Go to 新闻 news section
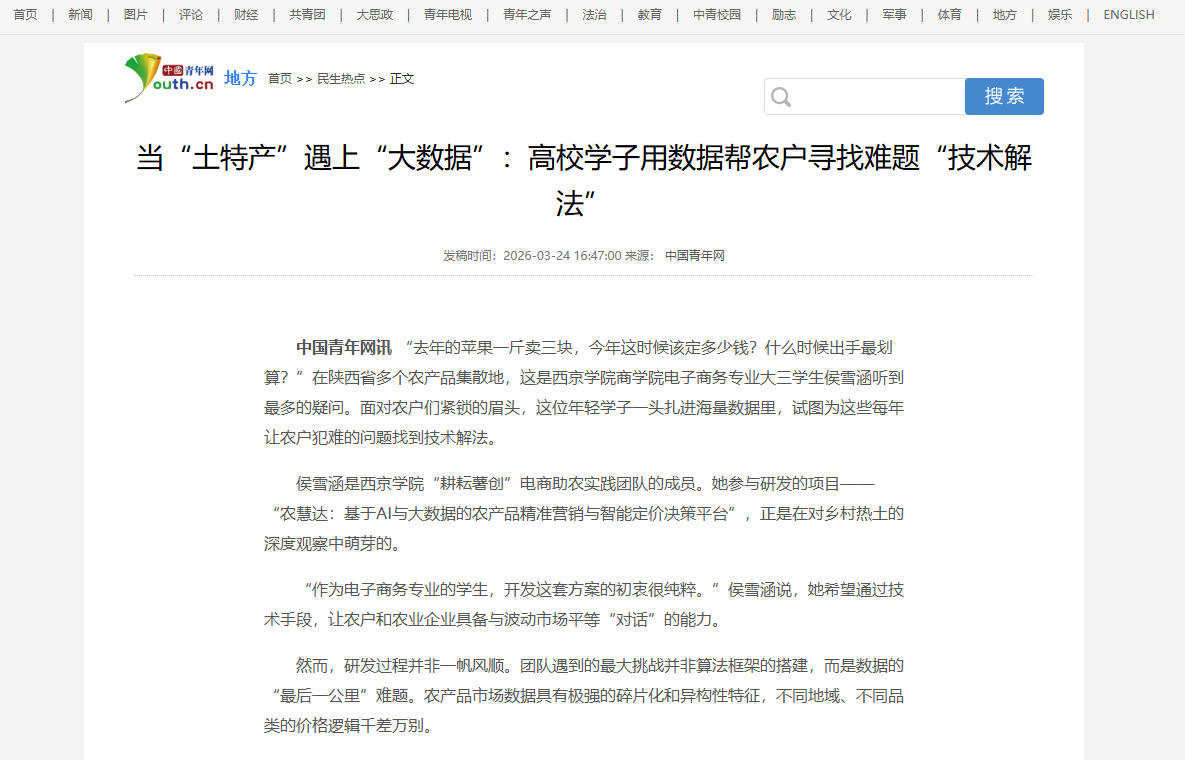1185x760 pixels. tap(80, 15)
